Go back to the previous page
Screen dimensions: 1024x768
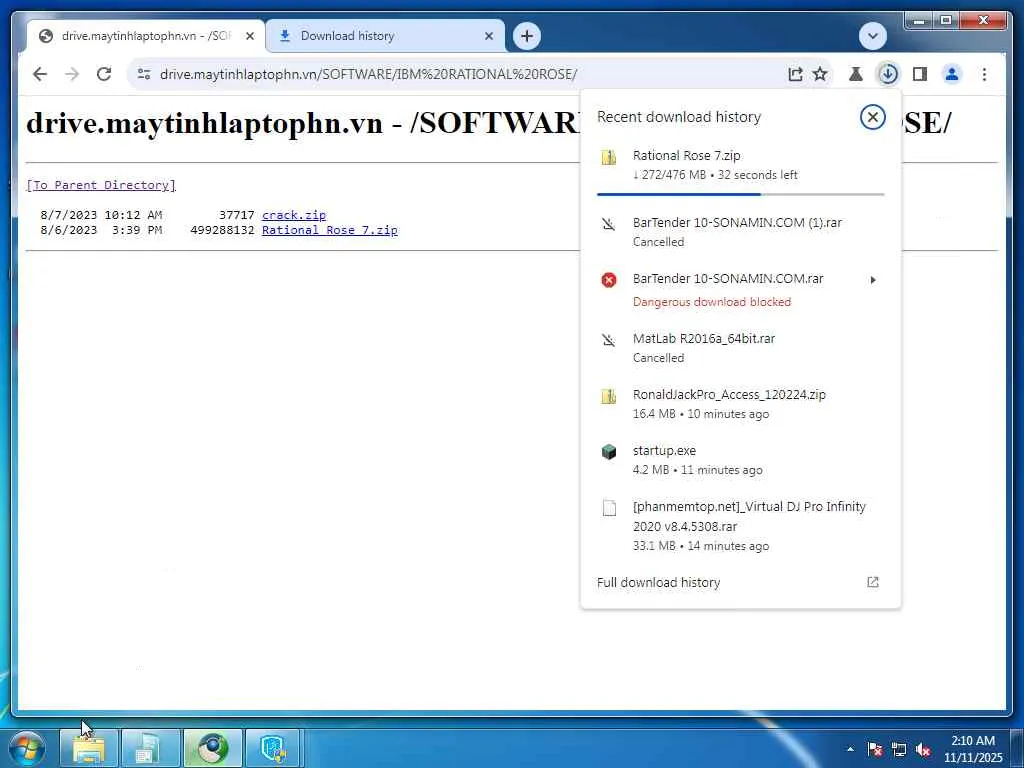(40, 74)
